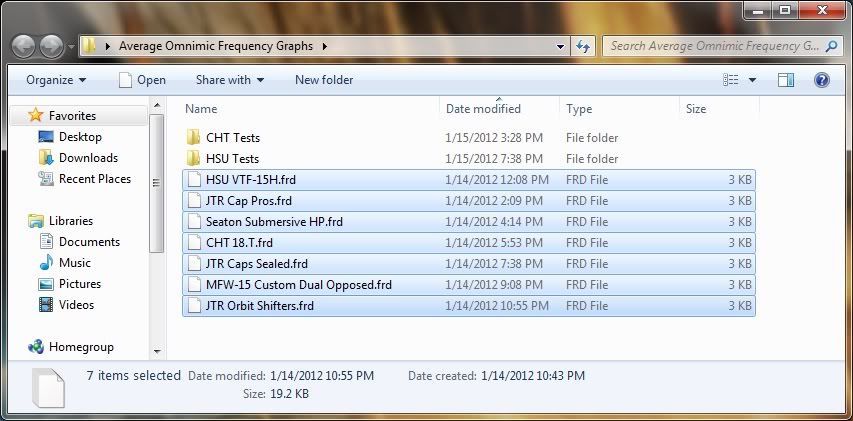Viewport: 853px width, 421px height.
Task: Open Help with the question mark icon
Action: click(x=821, y=80)
